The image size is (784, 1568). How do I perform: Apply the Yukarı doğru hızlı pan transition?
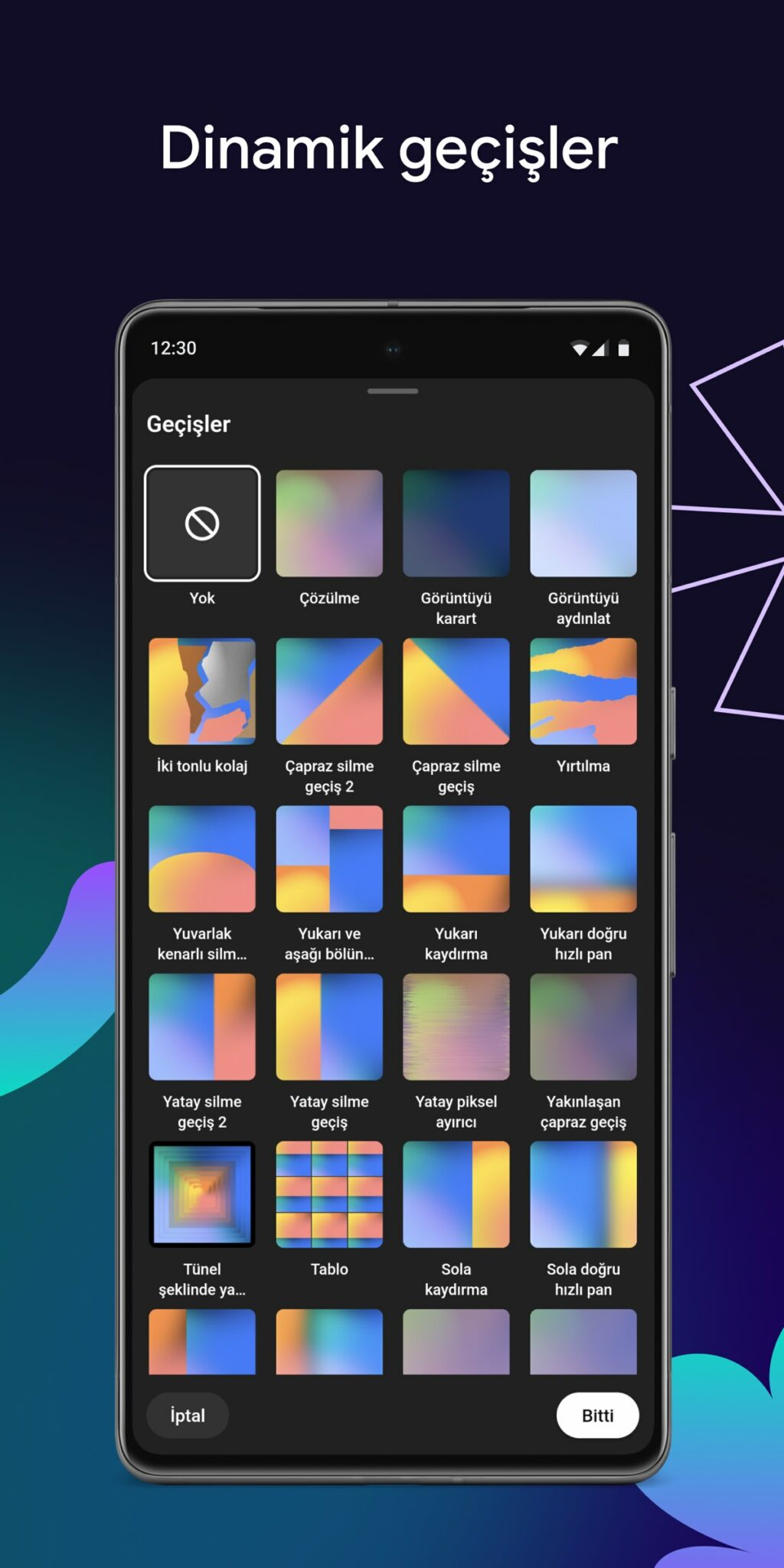click(583, 859)
